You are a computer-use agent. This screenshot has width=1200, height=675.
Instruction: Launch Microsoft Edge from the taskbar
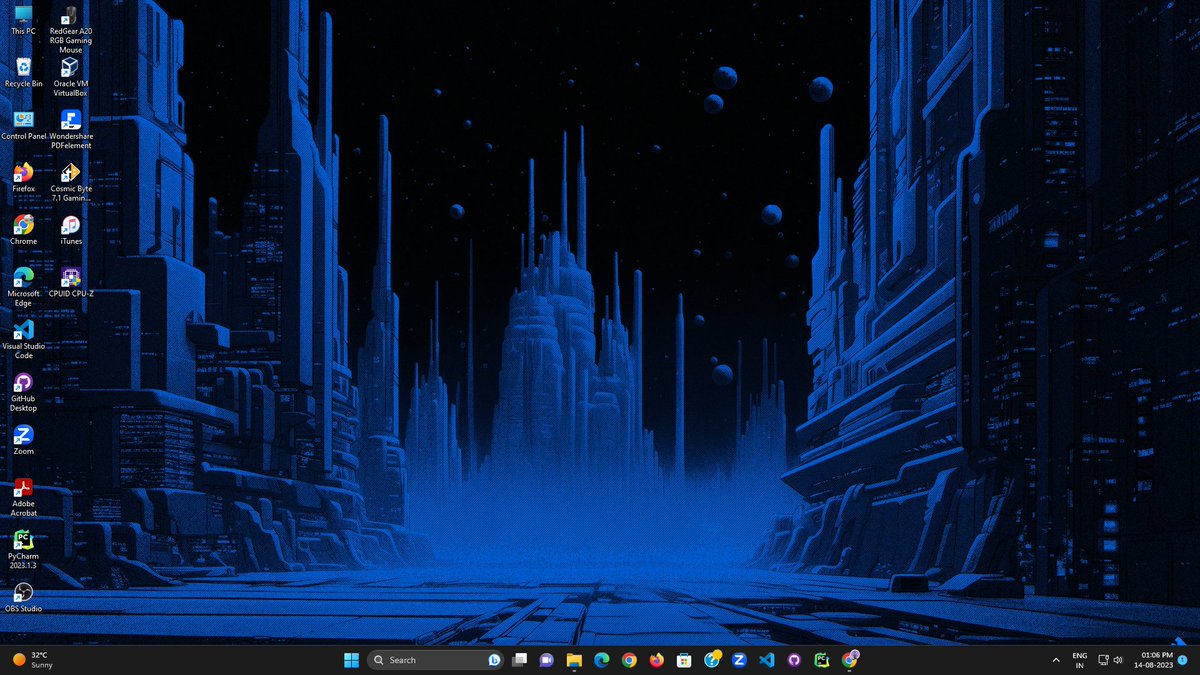click(601, 660)
